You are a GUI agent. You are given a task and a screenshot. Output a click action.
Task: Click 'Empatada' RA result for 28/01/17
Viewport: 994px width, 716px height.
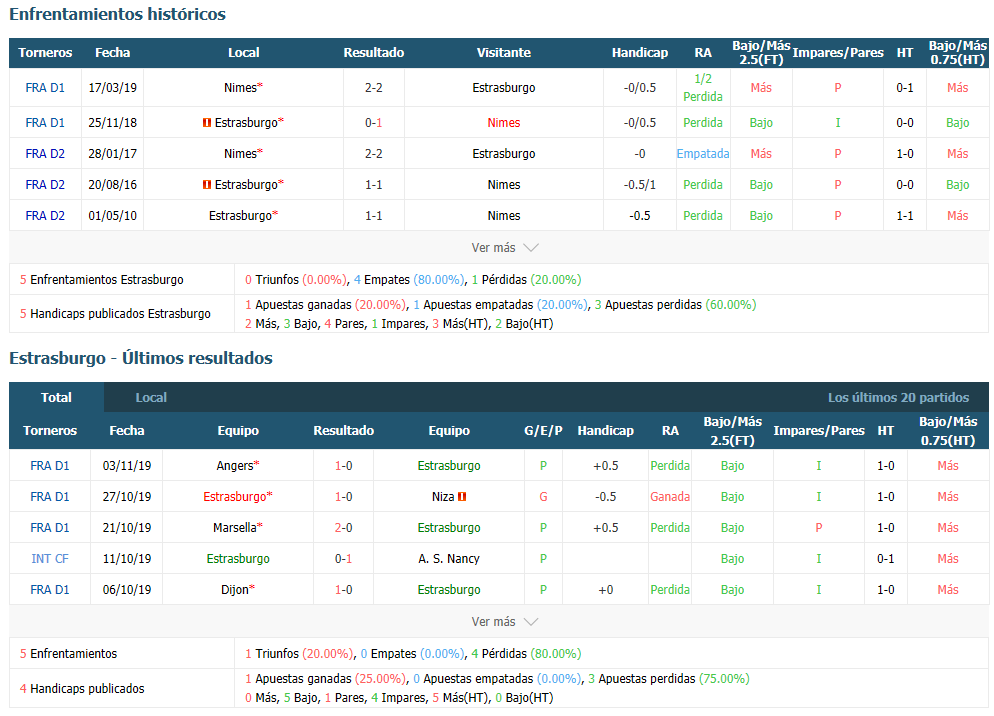(x=702, y=153)
